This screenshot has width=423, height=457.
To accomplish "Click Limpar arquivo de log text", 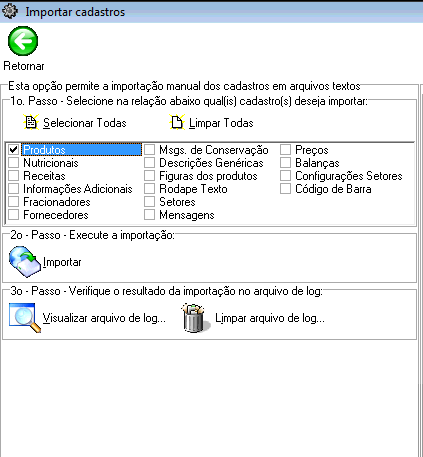I will tap(270, 318).
